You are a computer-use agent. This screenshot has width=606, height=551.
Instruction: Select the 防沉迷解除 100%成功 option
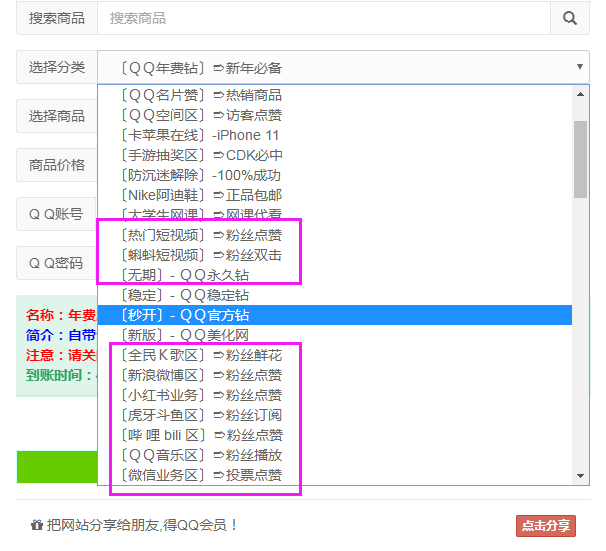click(200, 175)
